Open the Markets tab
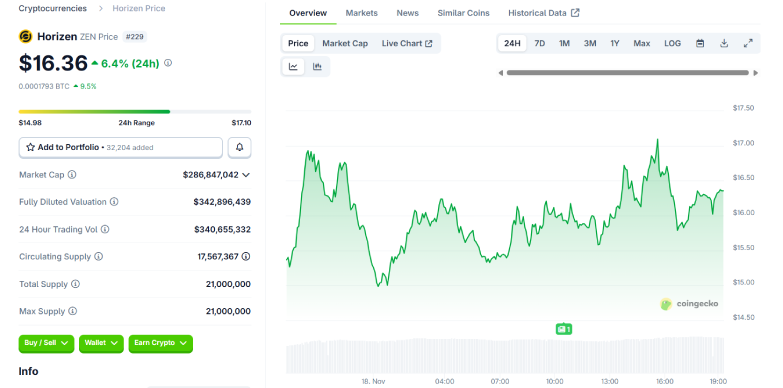 (362, 13)
